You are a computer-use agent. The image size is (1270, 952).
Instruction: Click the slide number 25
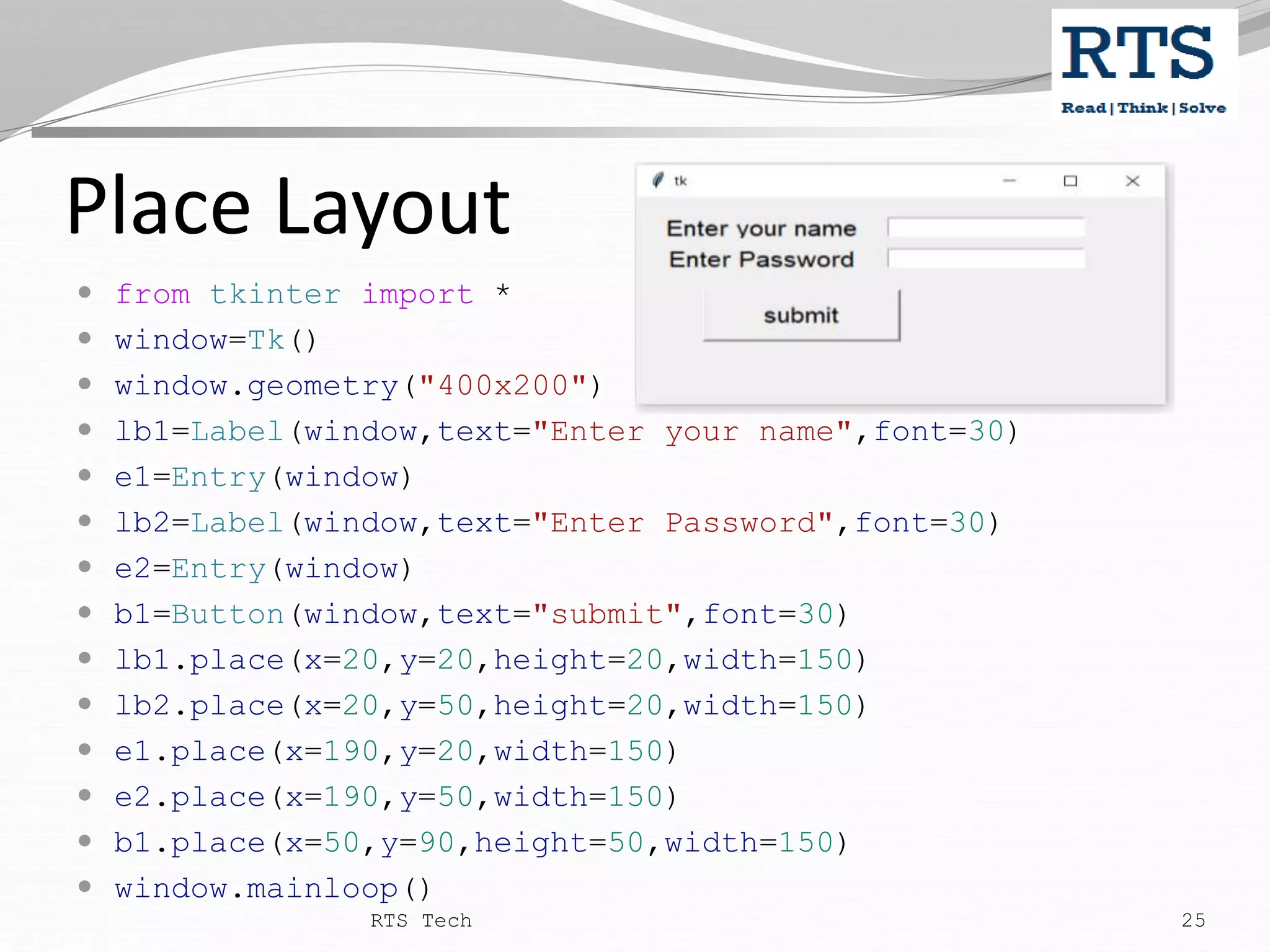click(x=1193, y=920)
